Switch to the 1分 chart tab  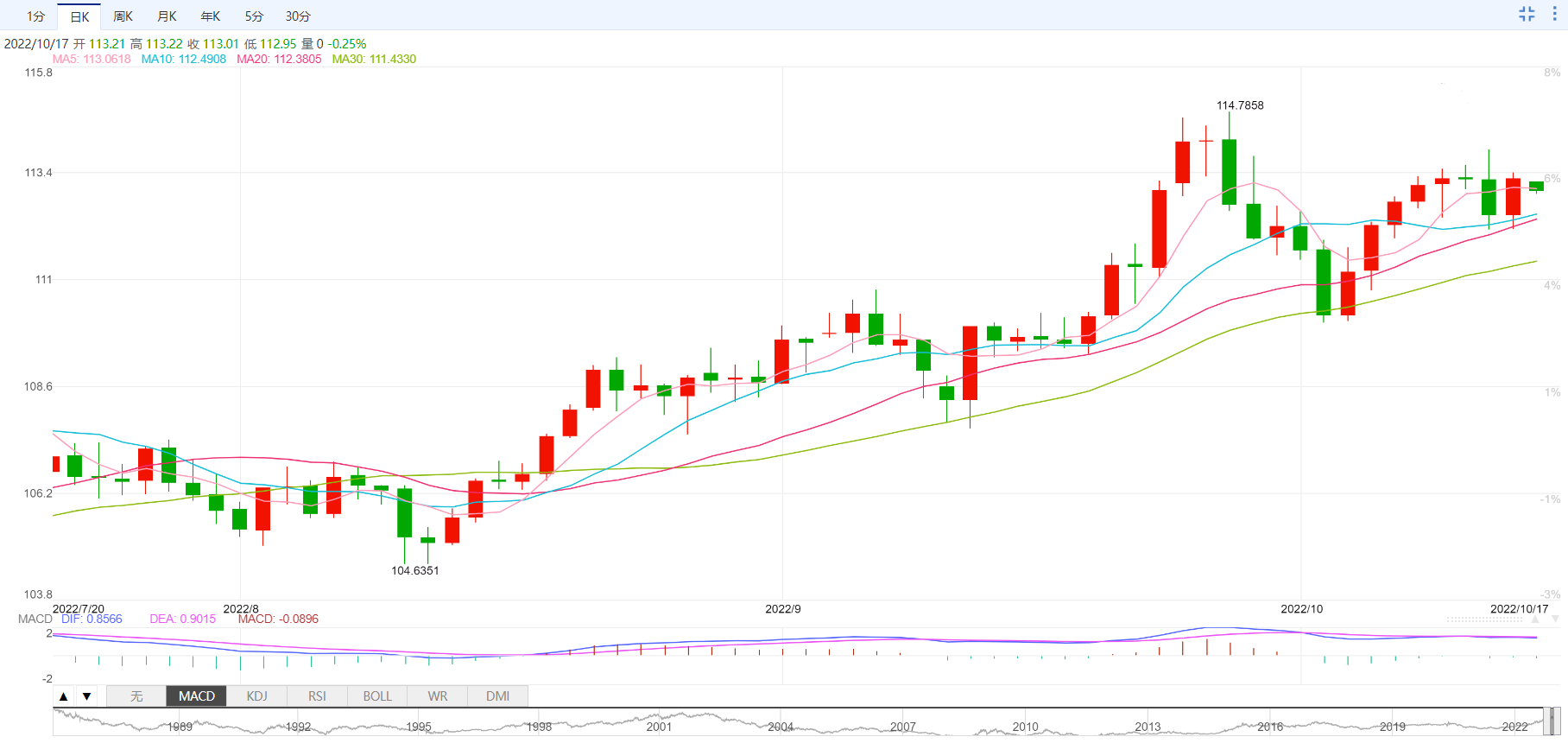coord(35,16)
